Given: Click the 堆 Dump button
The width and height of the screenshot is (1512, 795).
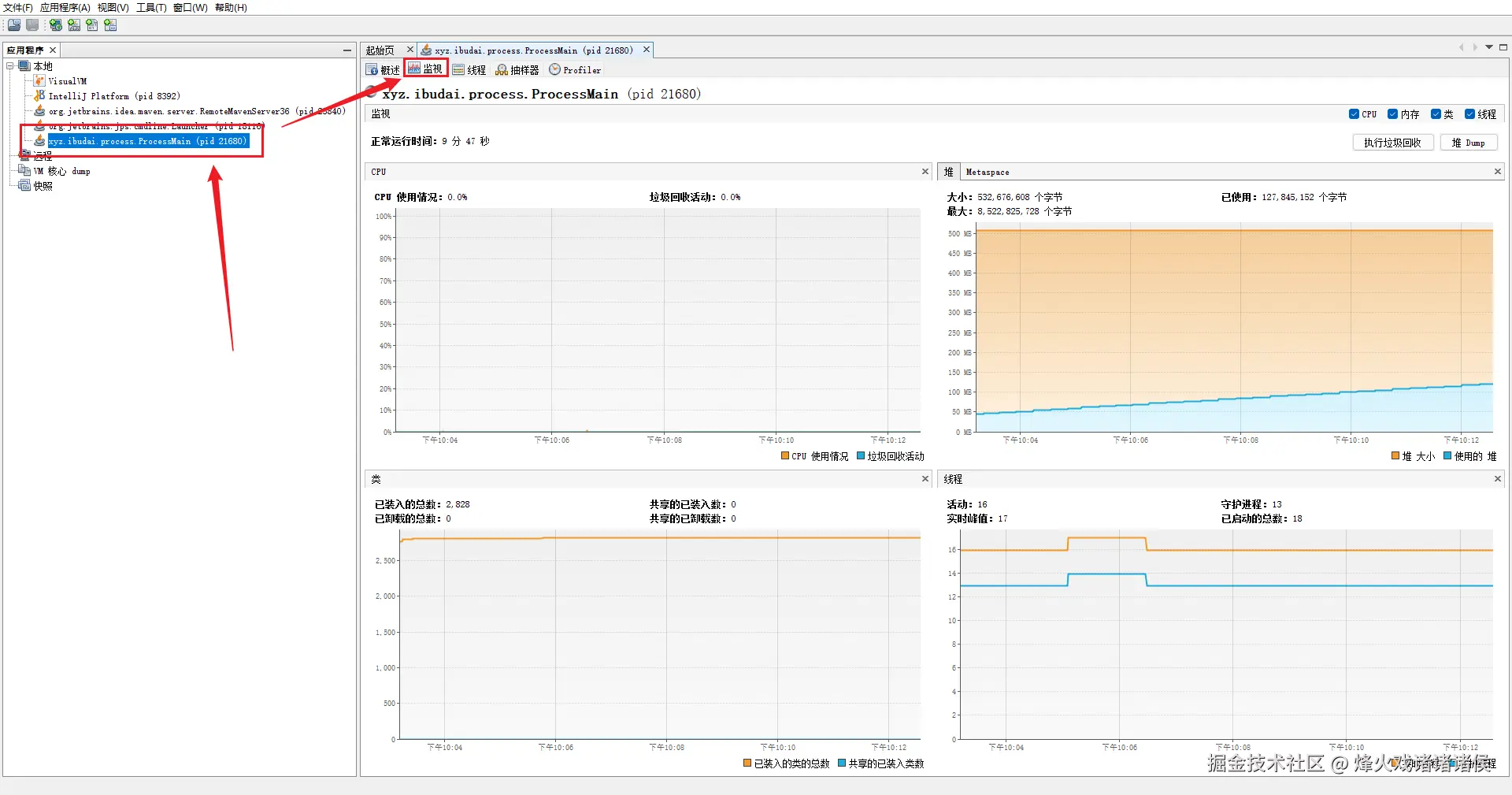Looking at the screenshot, I should click(1469, 143).
